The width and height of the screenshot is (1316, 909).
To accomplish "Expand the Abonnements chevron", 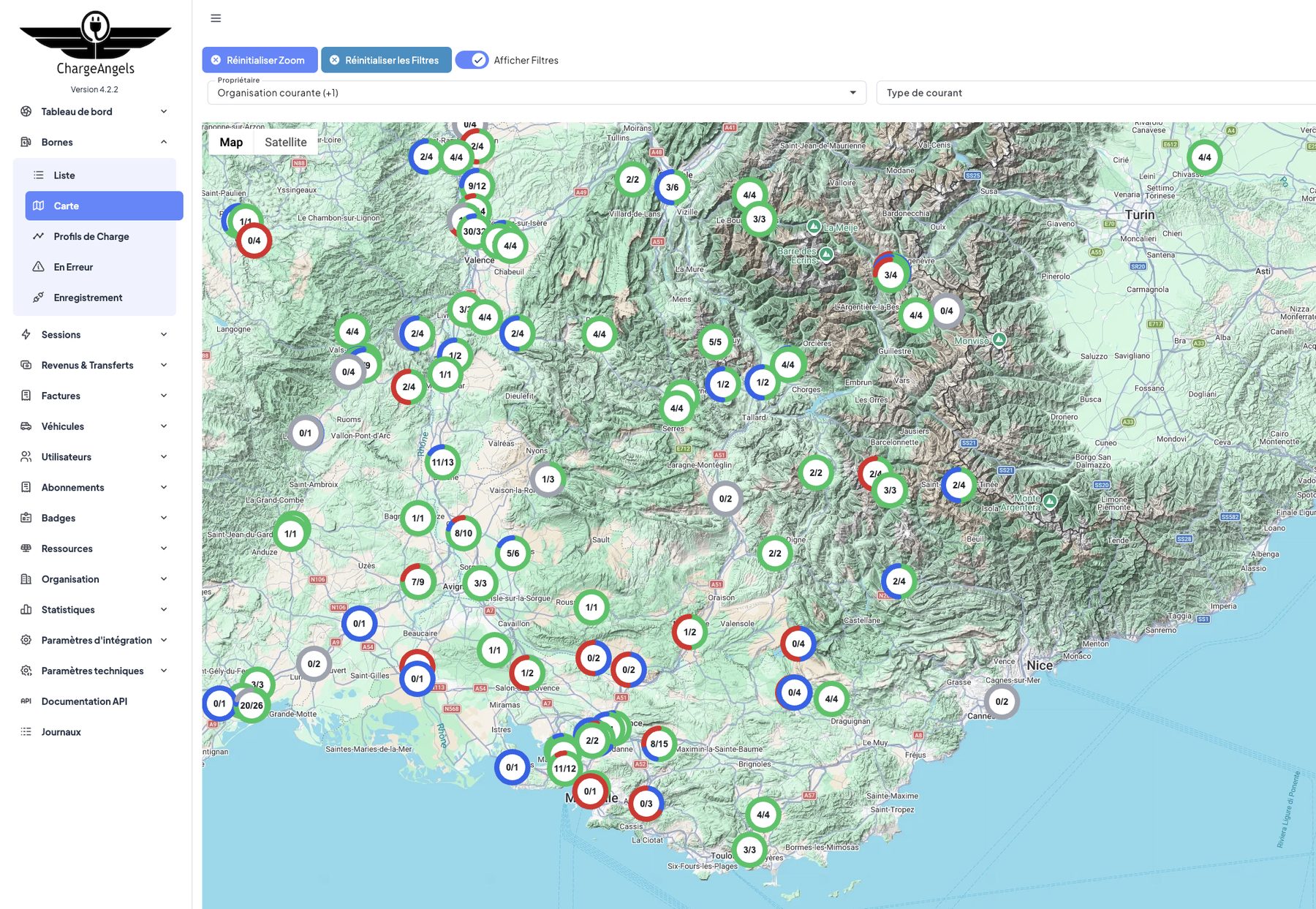I will point(164,487).
